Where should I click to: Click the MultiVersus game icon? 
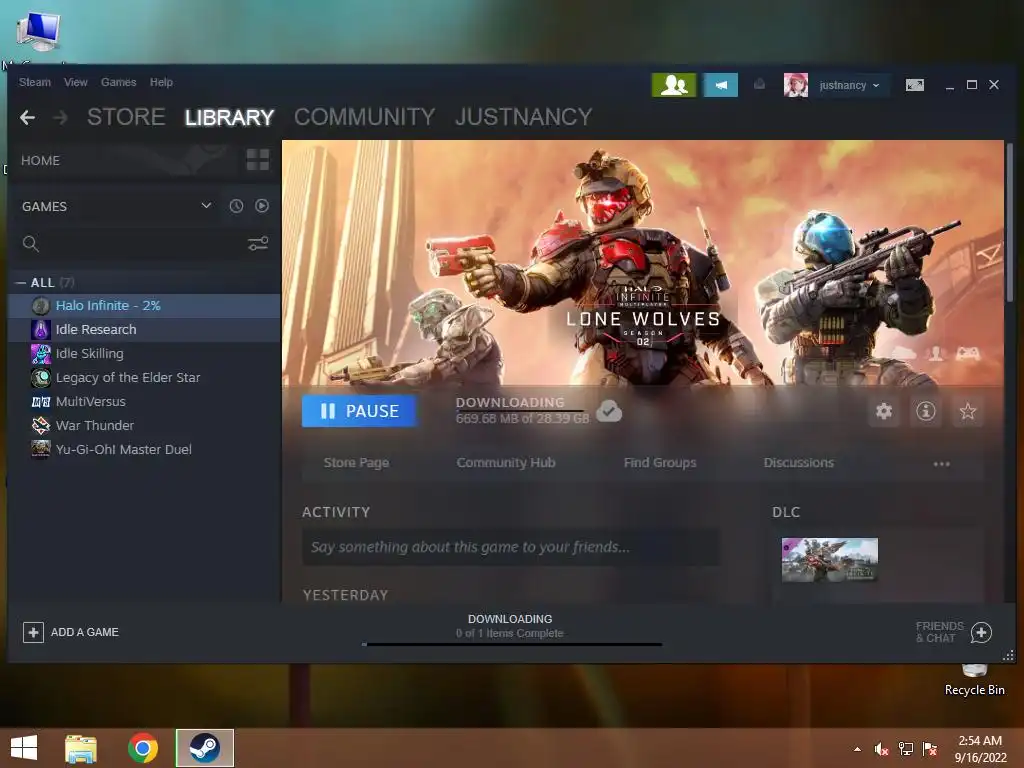tap(40, 402)
